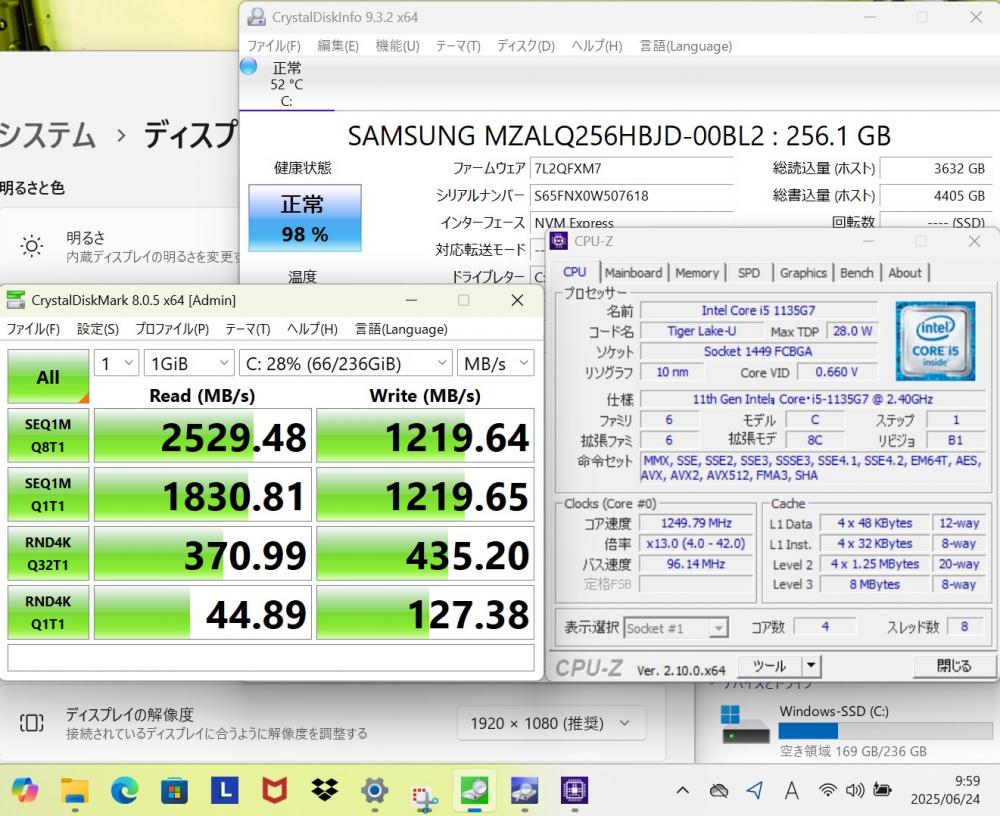Open ディスク(D) menu in CrystalDiskInfo
Screen dimensions: 1000x816
coord(526,46)
